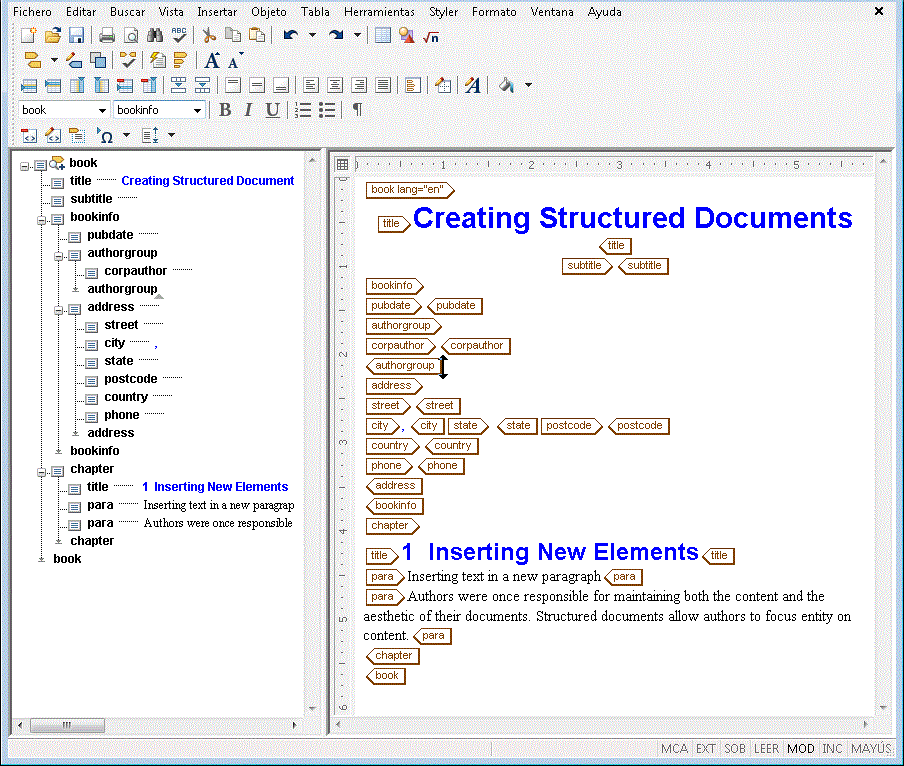Open print preview with the magnifier page icon

click(x=131, y=36)
